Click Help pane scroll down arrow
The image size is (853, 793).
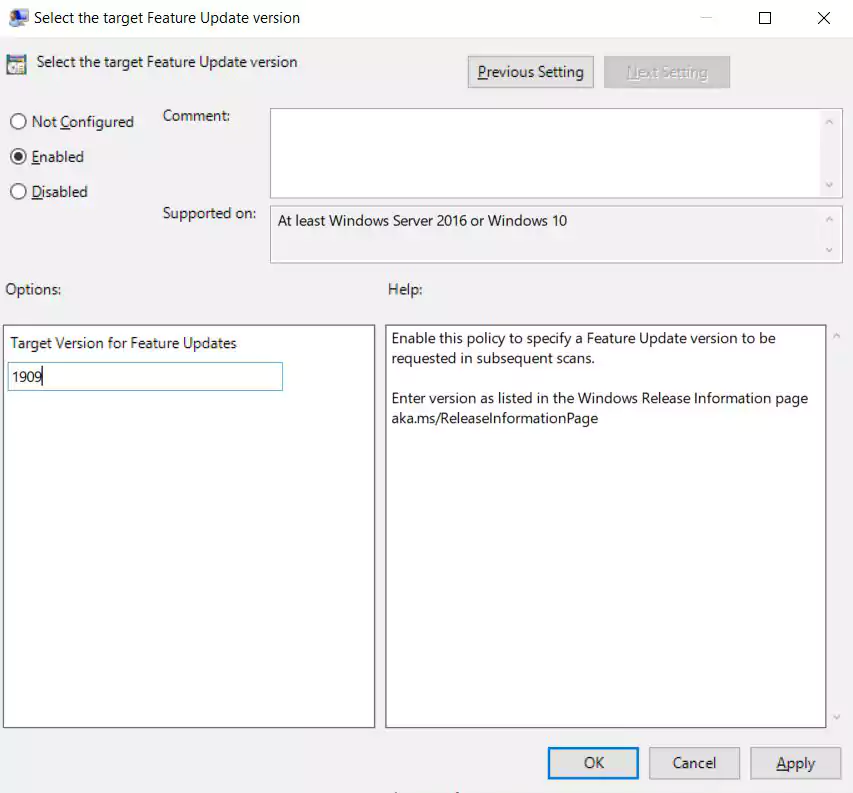(837, 717)
